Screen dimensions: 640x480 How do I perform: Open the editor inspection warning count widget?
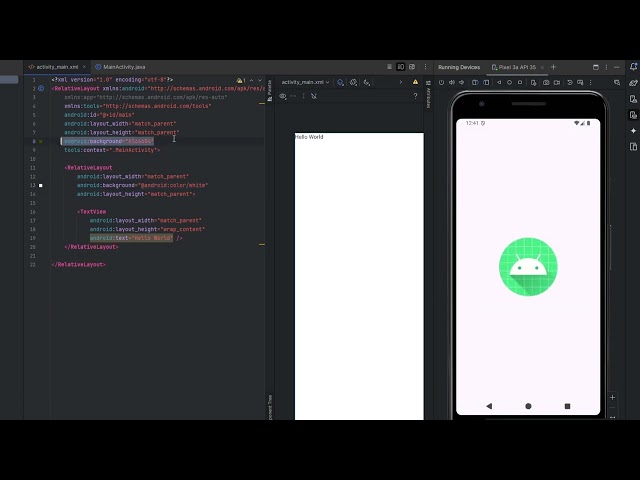[241, 80]
